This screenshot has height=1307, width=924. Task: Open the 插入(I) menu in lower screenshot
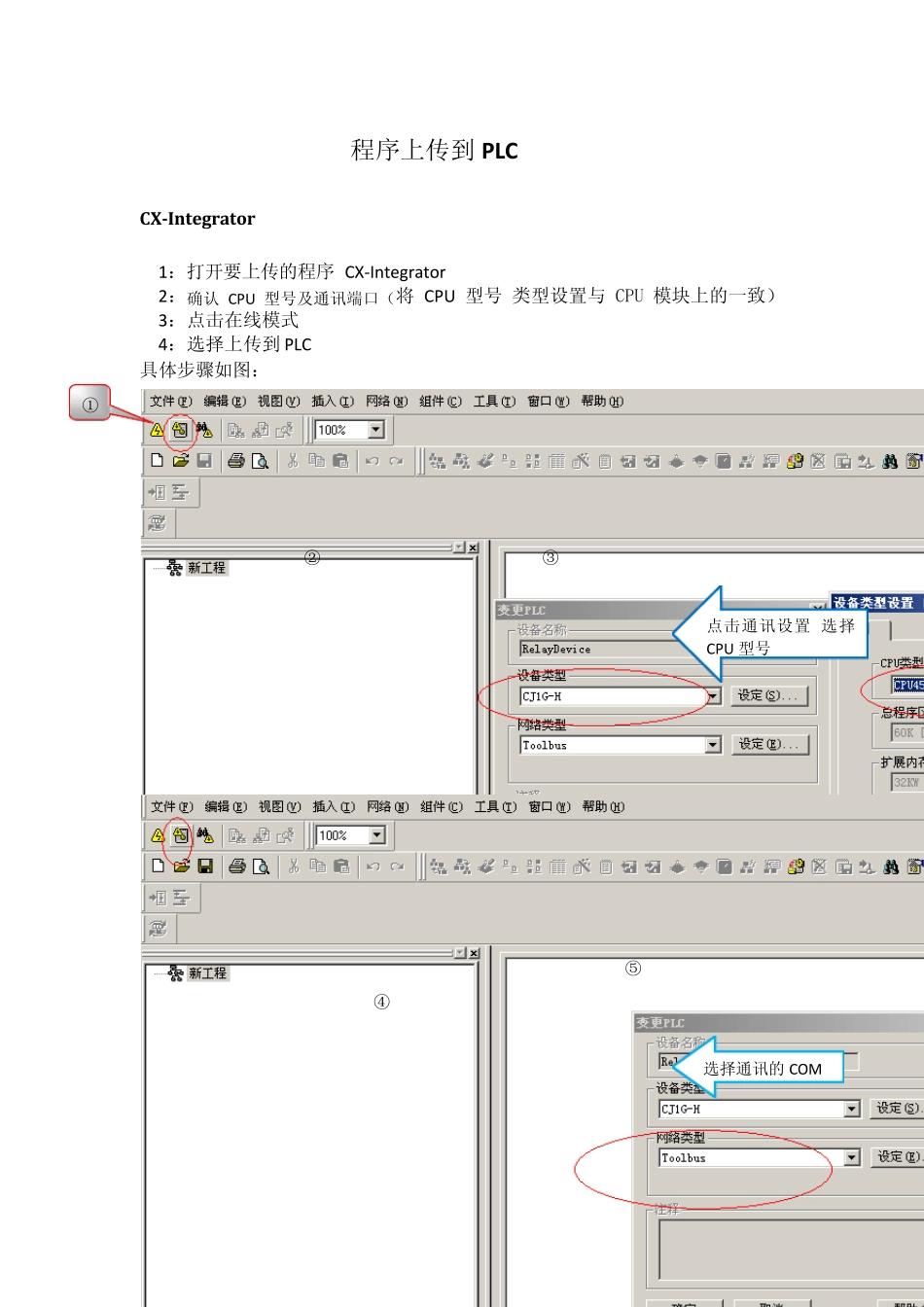[334, 806]
